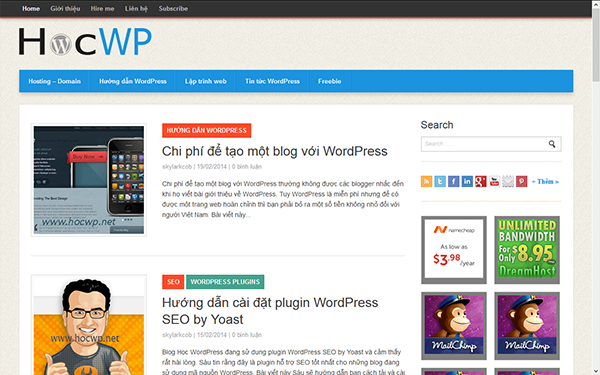The width and height of the screenshot is (600, 375).
Task: Click the HocWP site logo
Action: [x=85, y=41]
